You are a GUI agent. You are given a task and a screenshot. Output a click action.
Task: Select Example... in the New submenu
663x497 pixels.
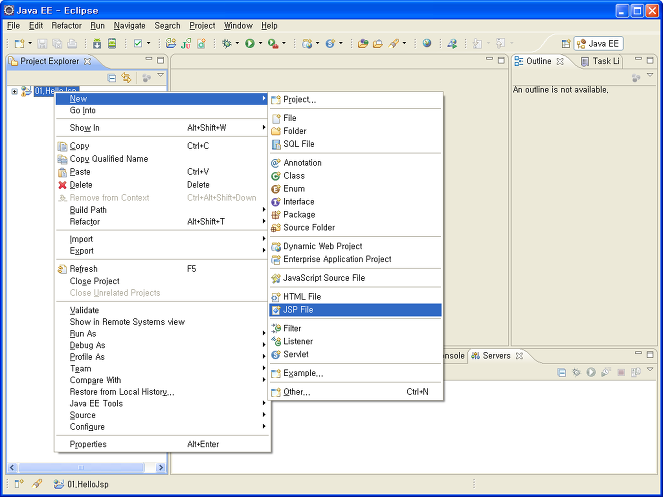(x=356, y=373)
